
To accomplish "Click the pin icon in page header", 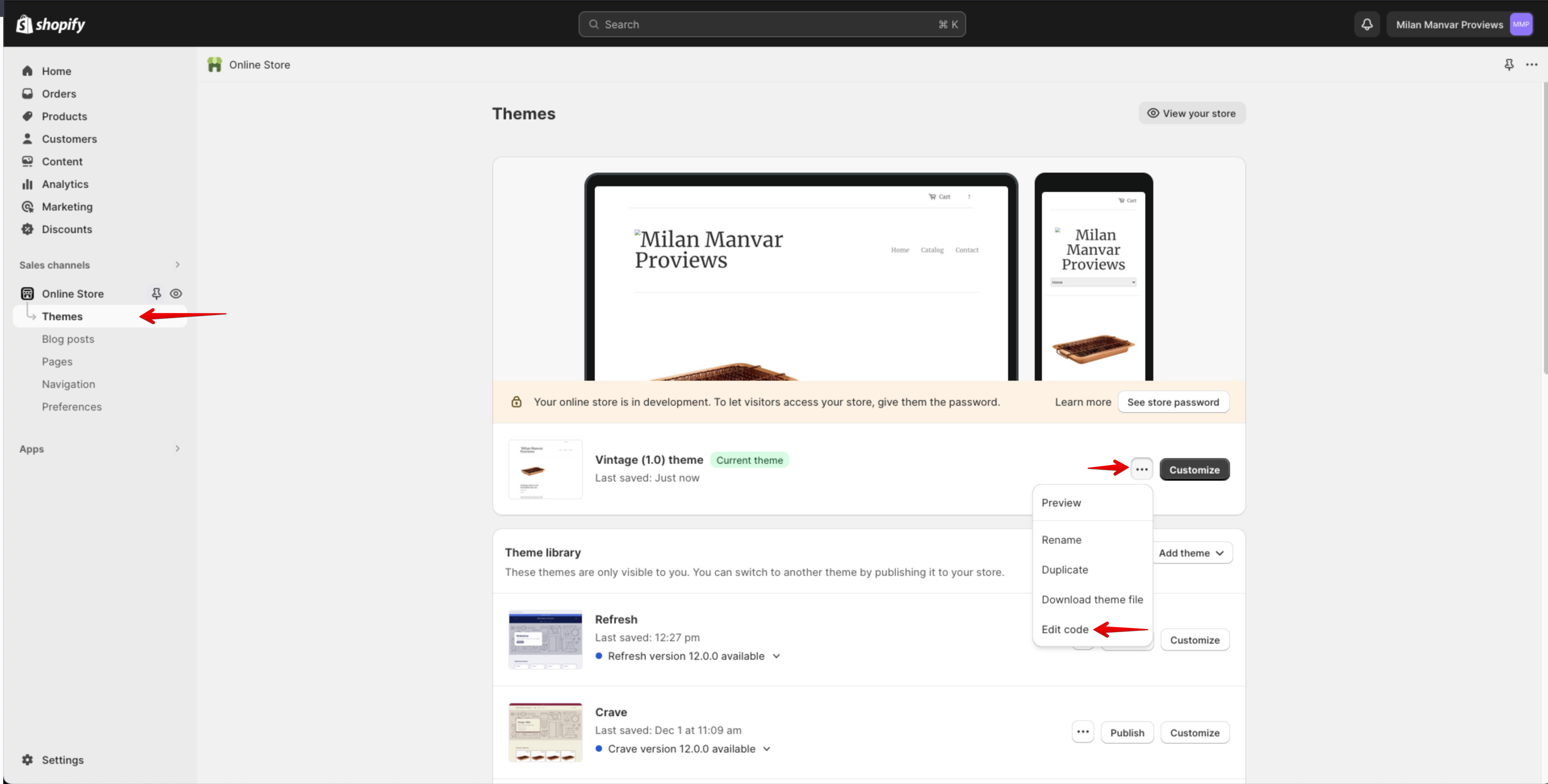I will (x=1508, y=64).
